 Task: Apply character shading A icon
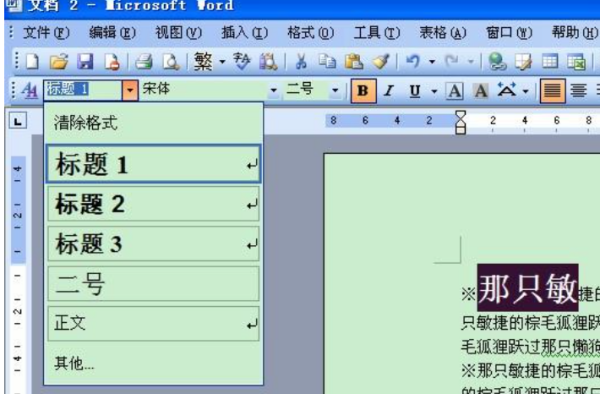(x=481, y=91)
